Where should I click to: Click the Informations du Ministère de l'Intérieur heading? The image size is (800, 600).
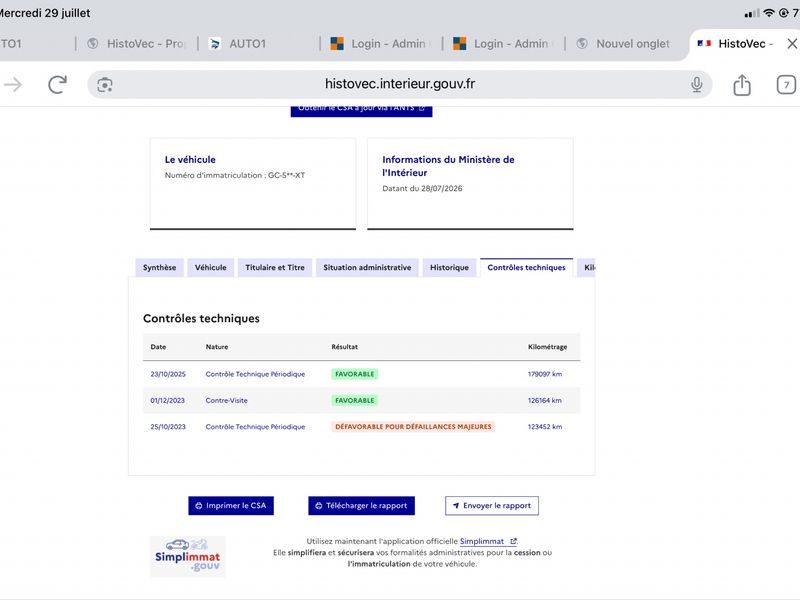[x=448, y=166]
